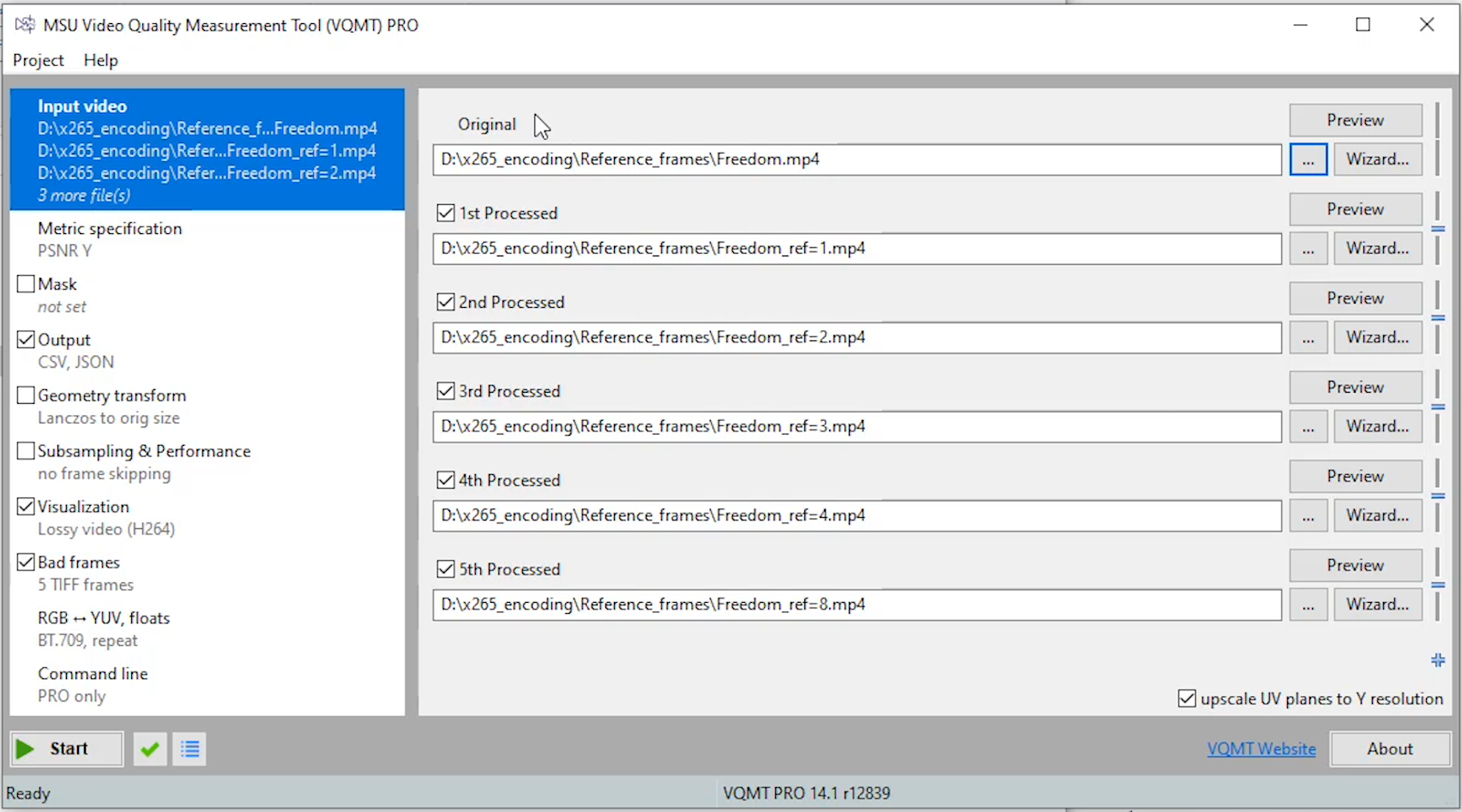Click the Freedom_ref=8.mp4 path field
Viewport: 1462px width, 812px height.
pos(857,605)
